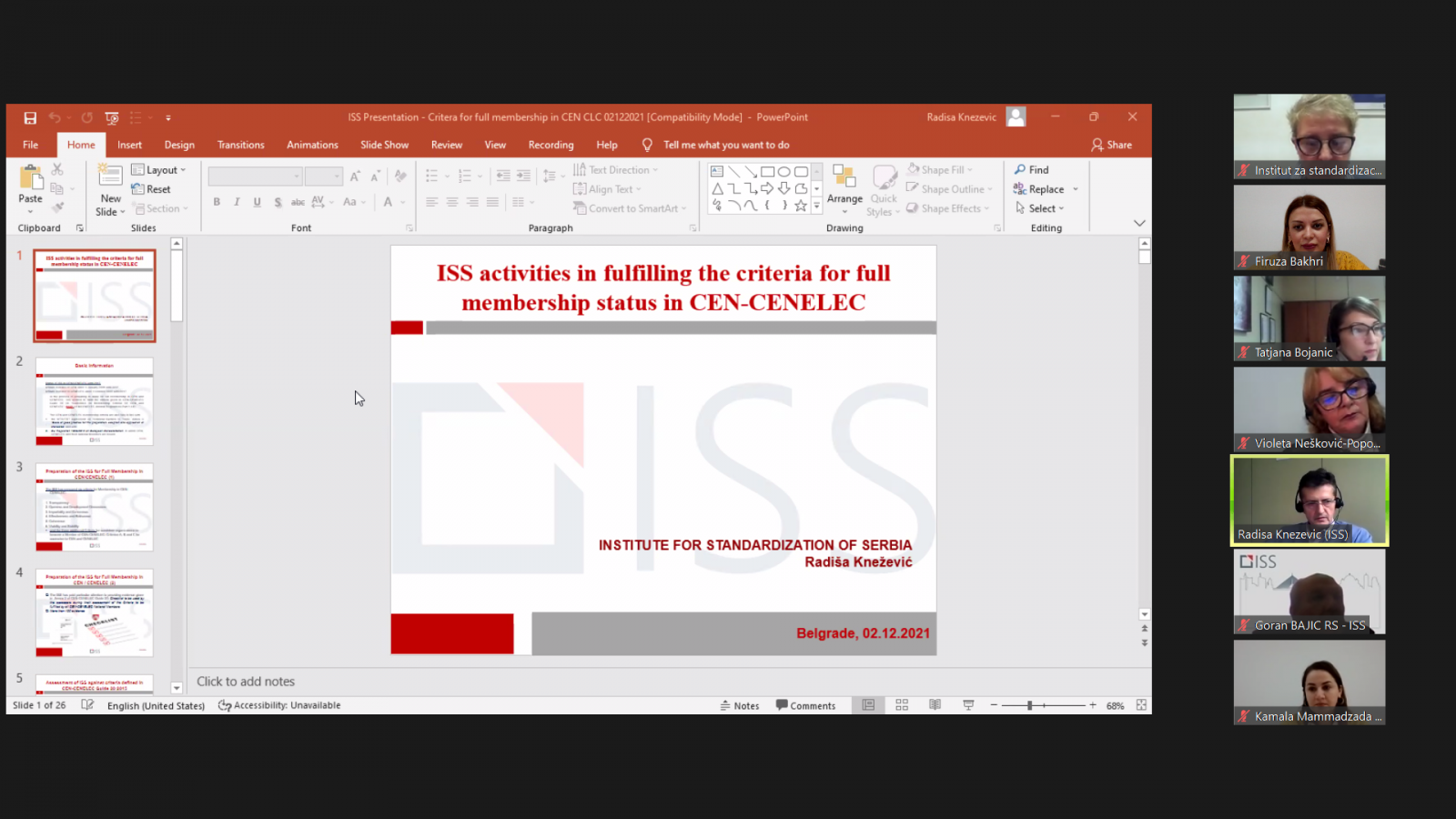The height and width of the screenshot is (819, 1456).
Task: Click Replace in the Editing group
Action: (x=1039, y=189)
